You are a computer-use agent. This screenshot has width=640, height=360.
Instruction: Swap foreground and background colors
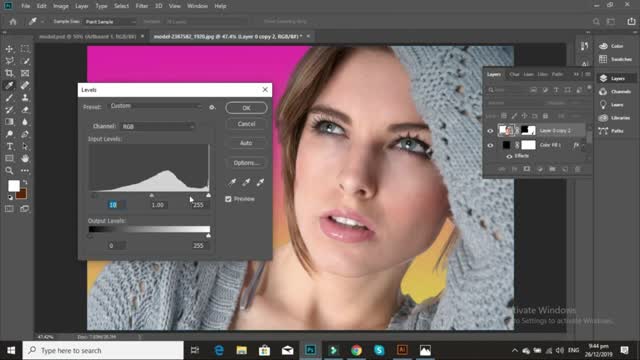pyautogui.click(x=25, y=182)
